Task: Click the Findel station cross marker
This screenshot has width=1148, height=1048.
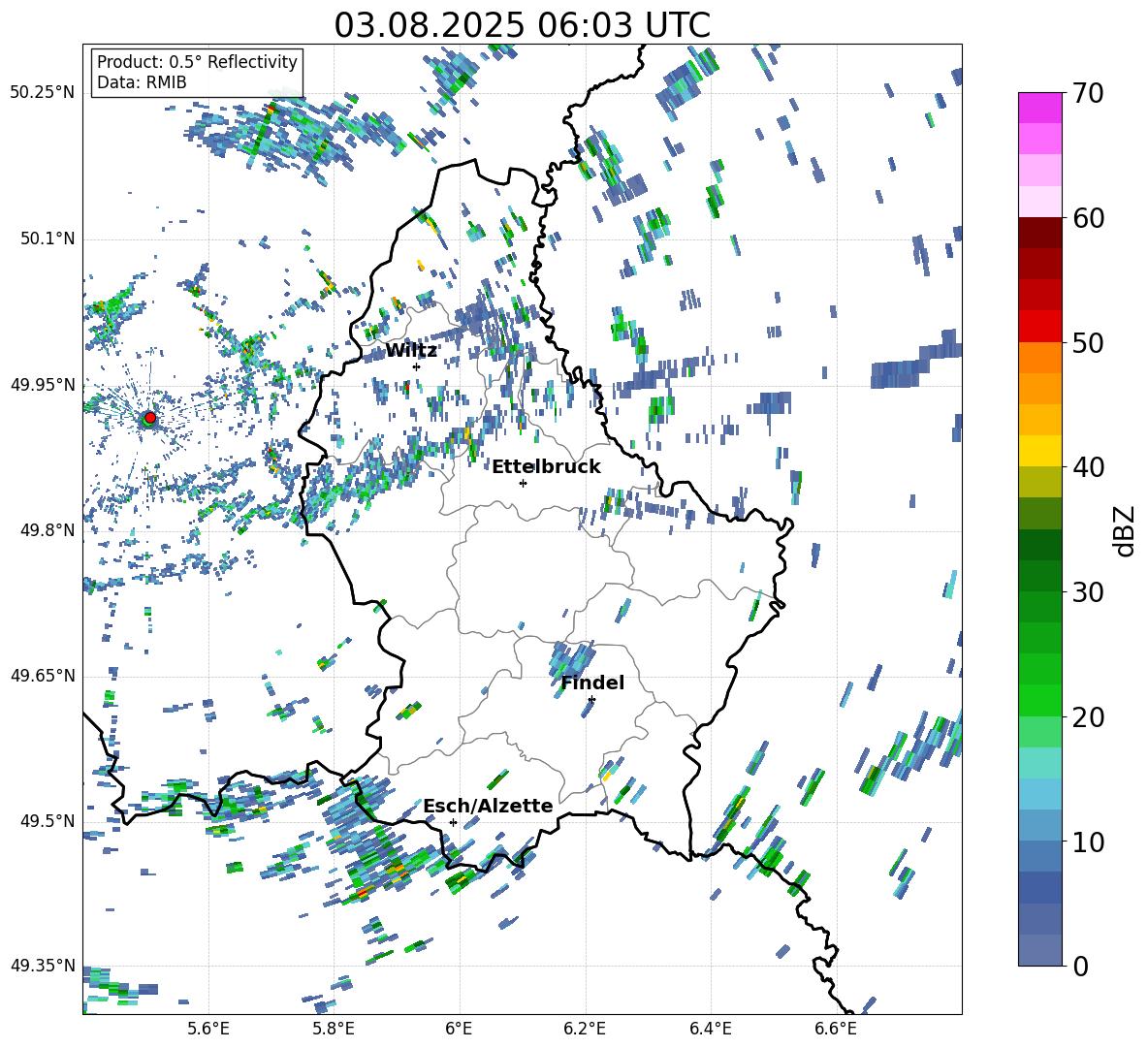Action: 591,700
